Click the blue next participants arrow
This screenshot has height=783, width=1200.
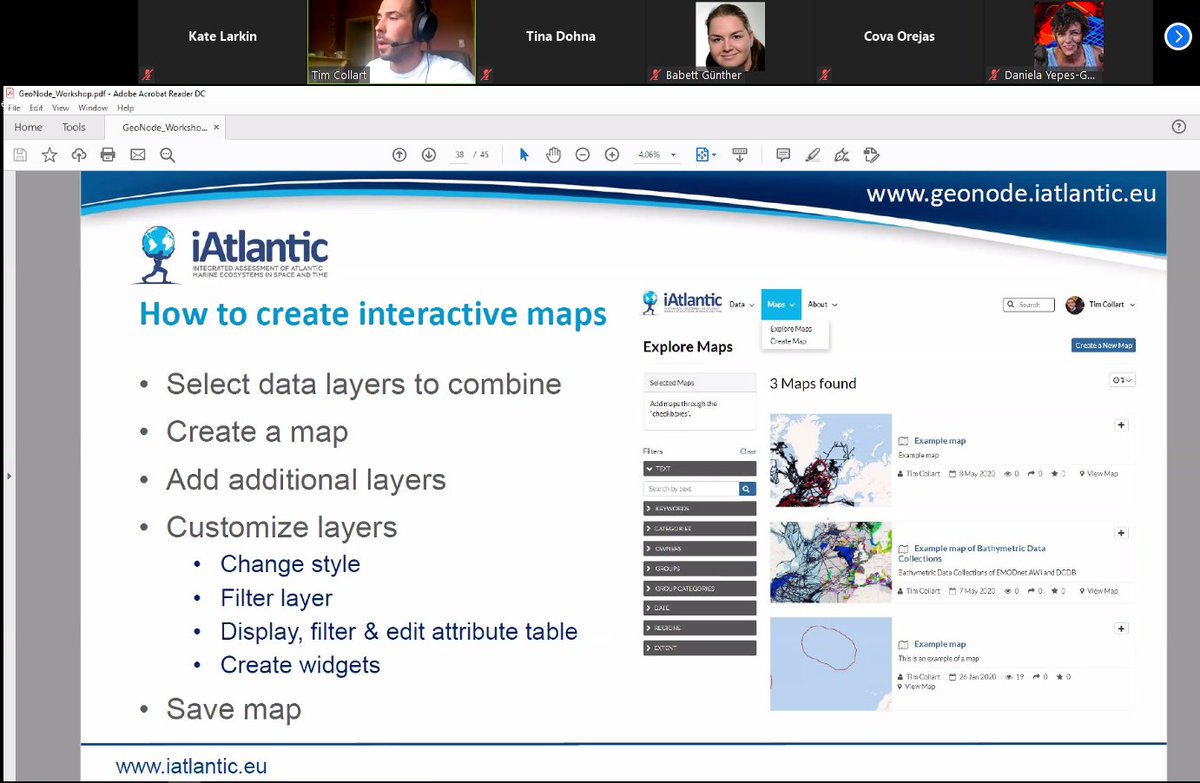(x=1177, y=36)
